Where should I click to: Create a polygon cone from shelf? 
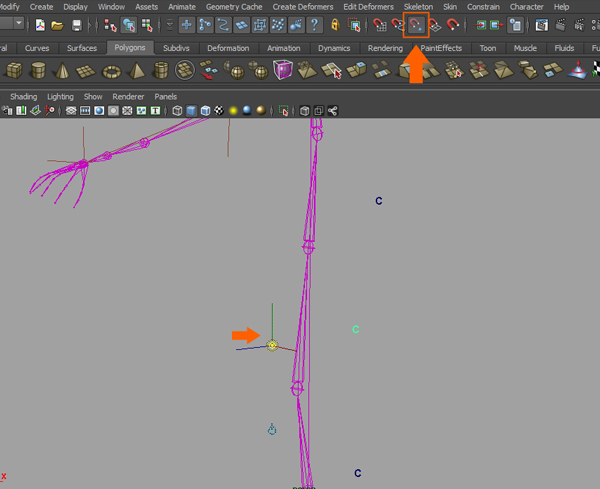[x=62, y=70]
